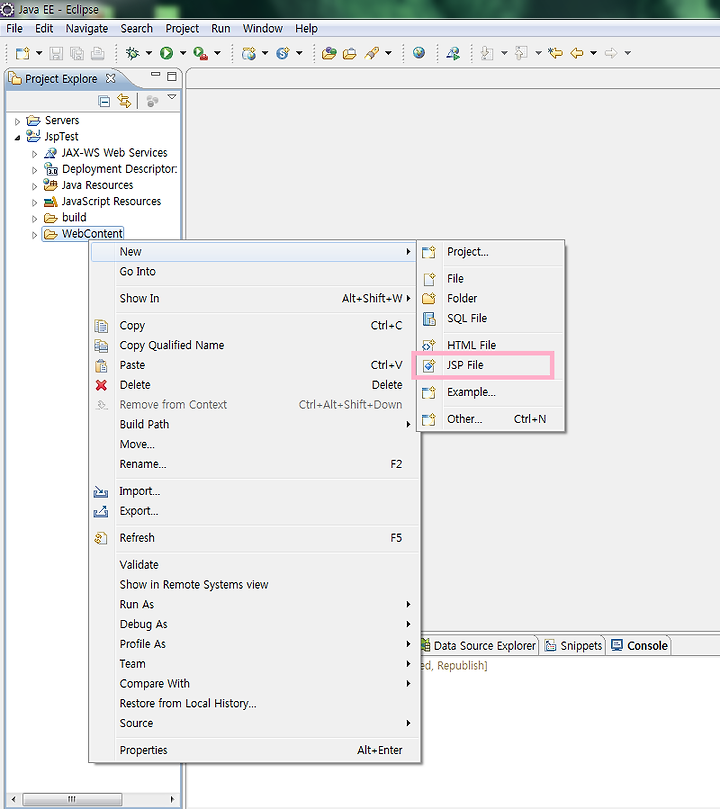Click Paste in the context menu
Screen dimensions: 720x809
[254, 365]
